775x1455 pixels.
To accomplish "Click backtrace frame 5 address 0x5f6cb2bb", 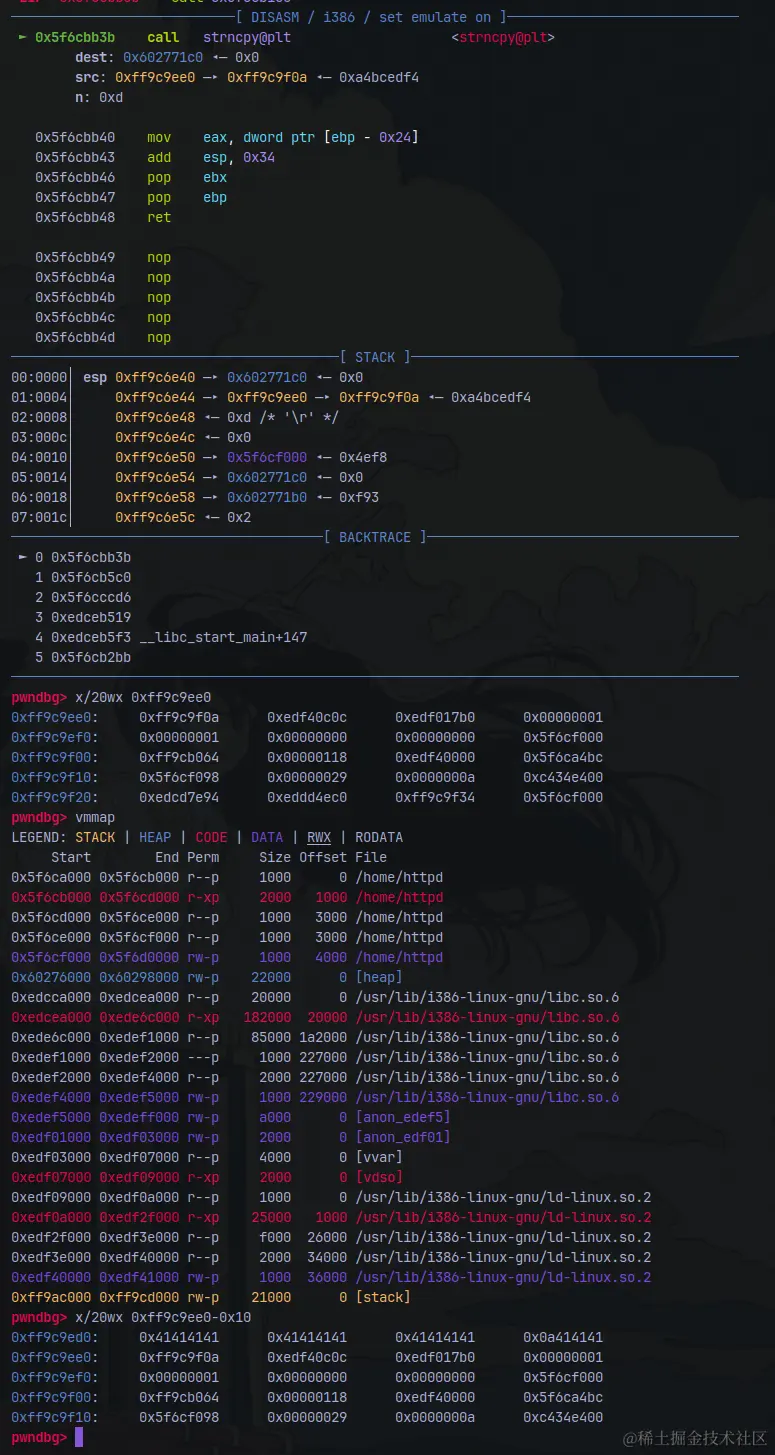I will pyautogui.click(x=91, y=657).
